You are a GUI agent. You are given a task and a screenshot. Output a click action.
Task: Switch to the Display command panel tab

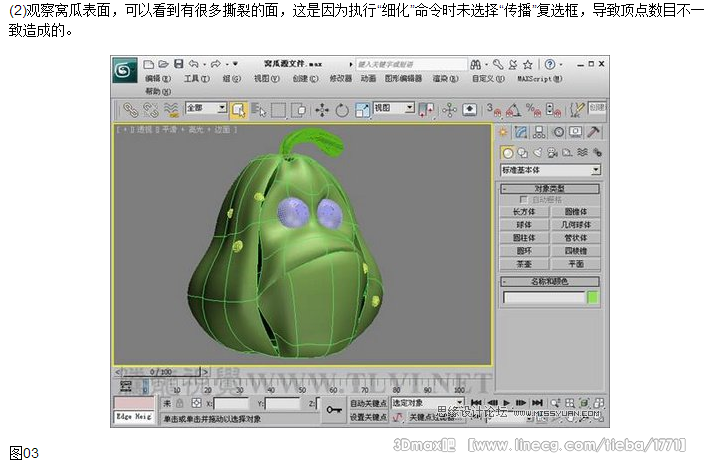(575, 132)
